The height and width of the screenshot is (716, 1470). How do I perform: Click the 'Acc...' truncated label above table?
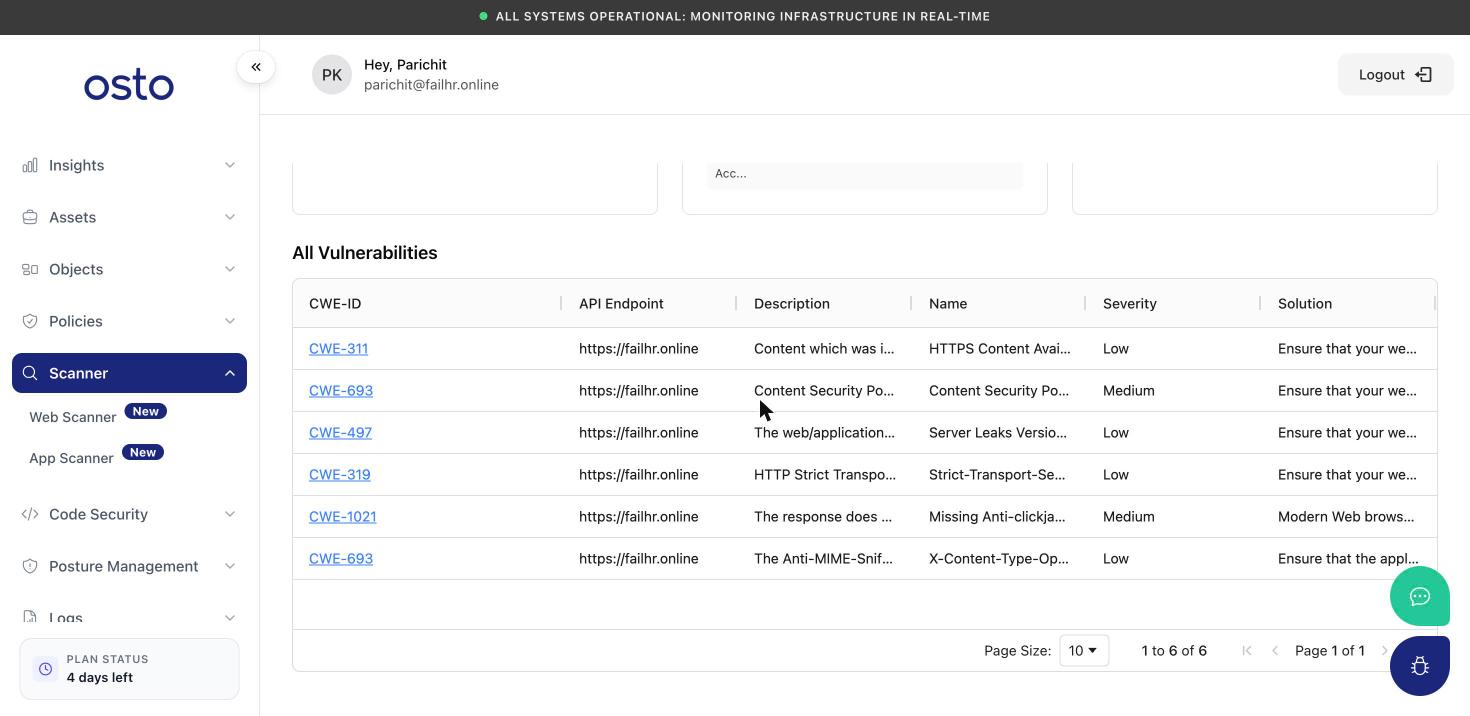click(x=731, y=174)
